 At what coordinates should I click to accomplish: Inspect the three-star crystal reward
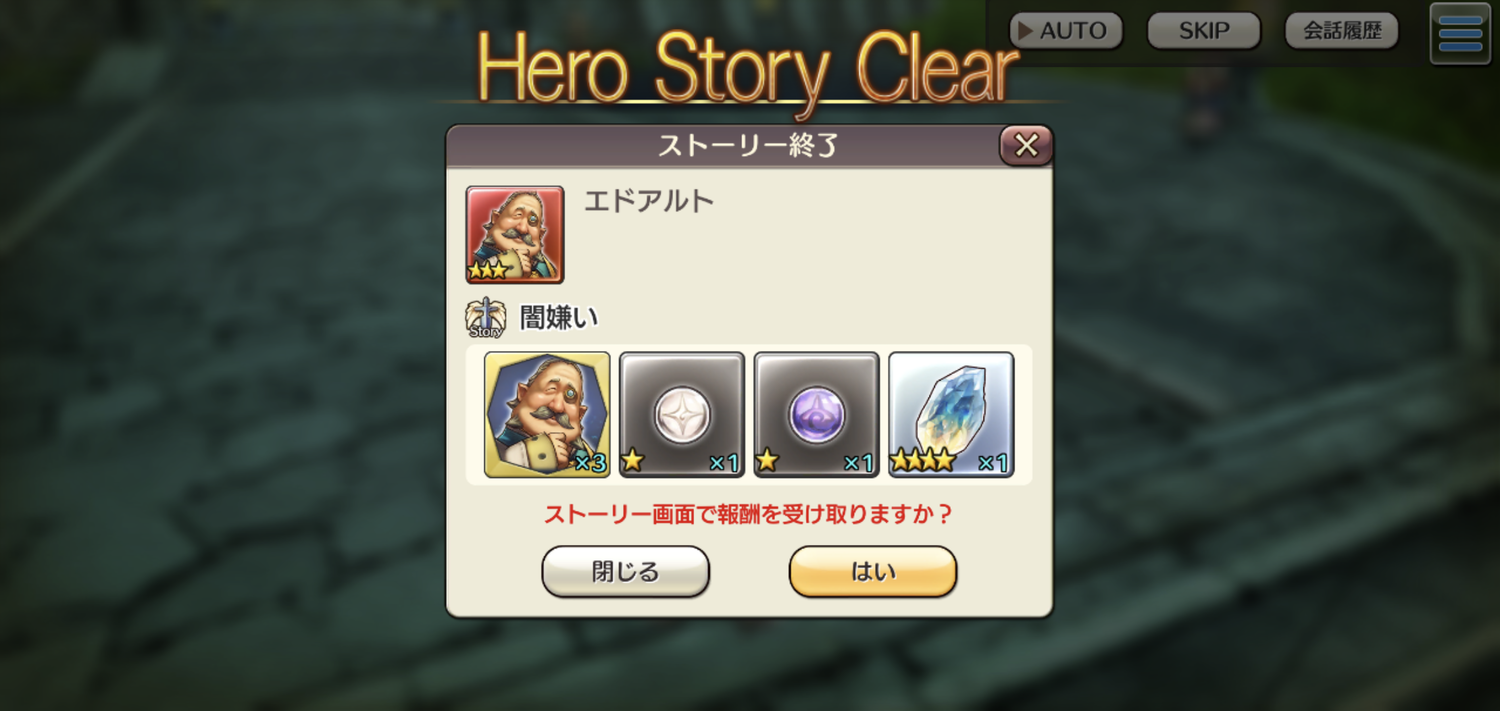click(951, 414)
